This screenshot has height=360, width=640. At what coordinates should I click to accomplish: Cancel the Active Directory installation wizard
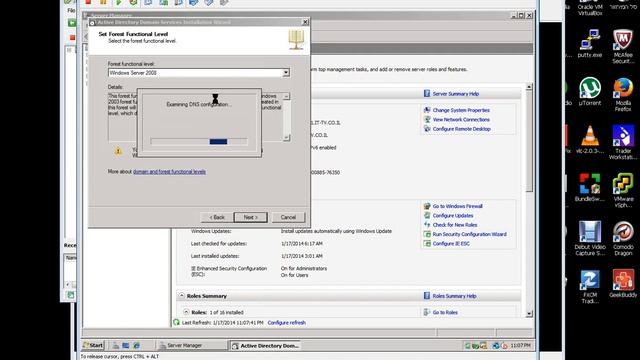coord(288,217)
